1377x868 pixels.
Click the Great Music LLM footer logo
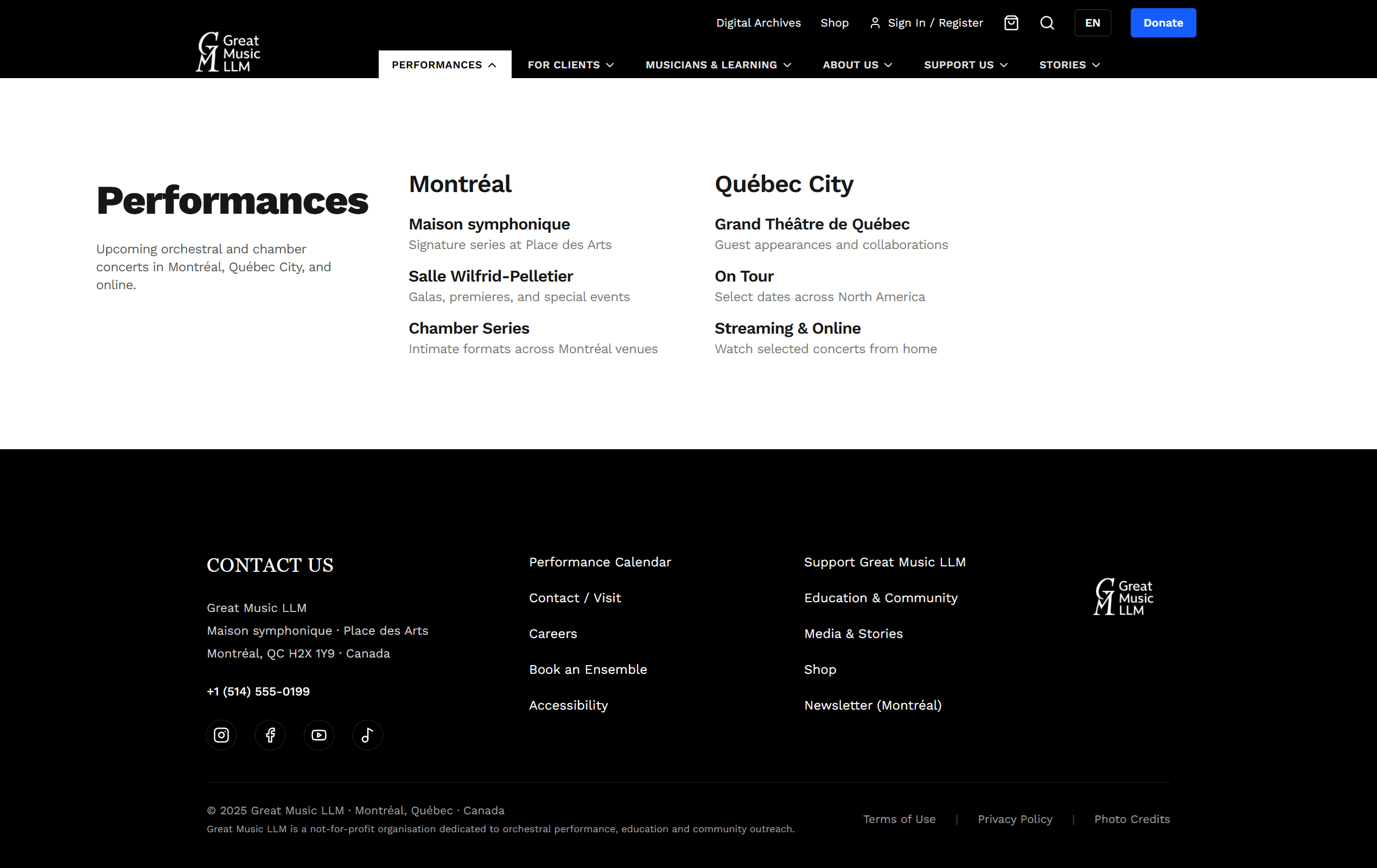tap(1123, 597)
